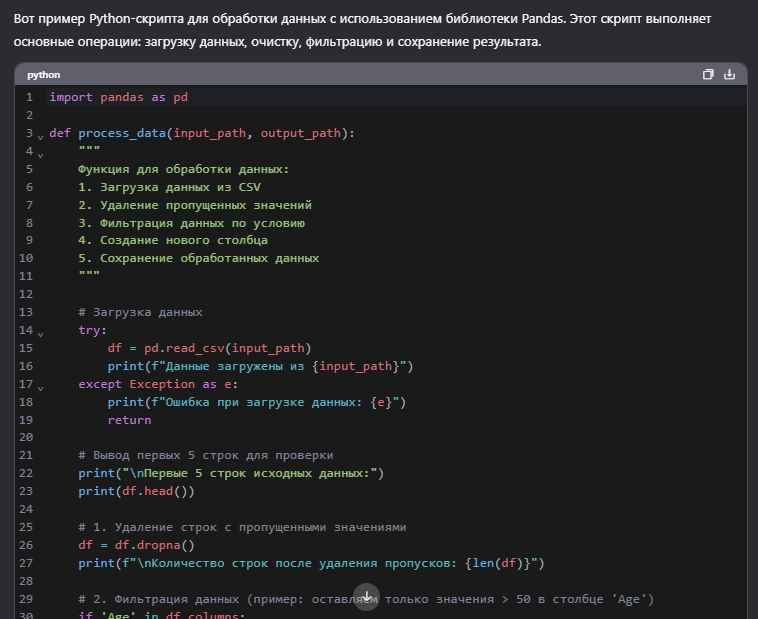Download the python code block
The width and height of the screenshot is (758, 619).
(729, 74)
